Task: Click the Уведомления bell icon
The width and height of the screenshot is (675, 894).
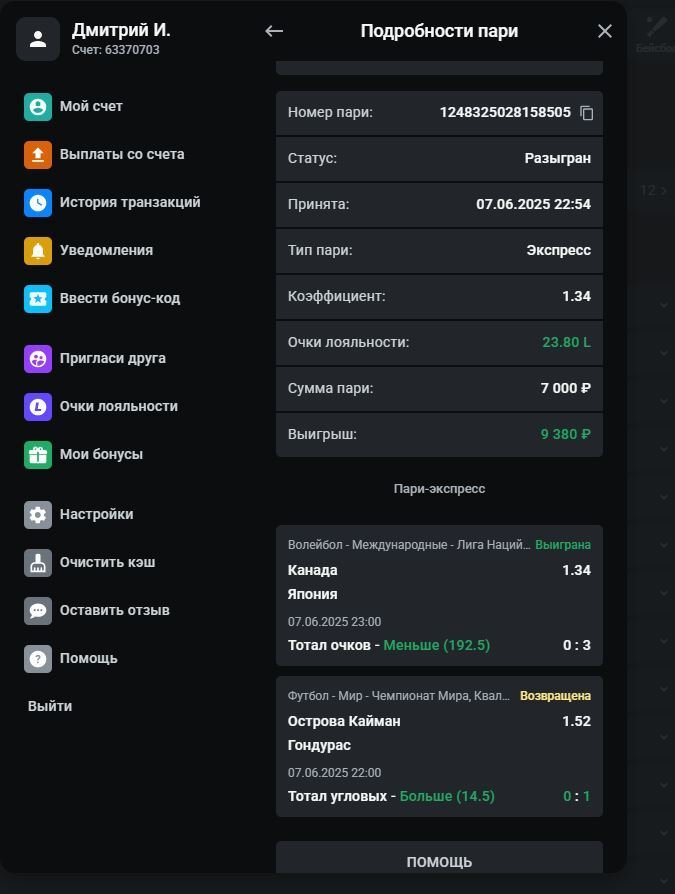Action: pos(38,251)
